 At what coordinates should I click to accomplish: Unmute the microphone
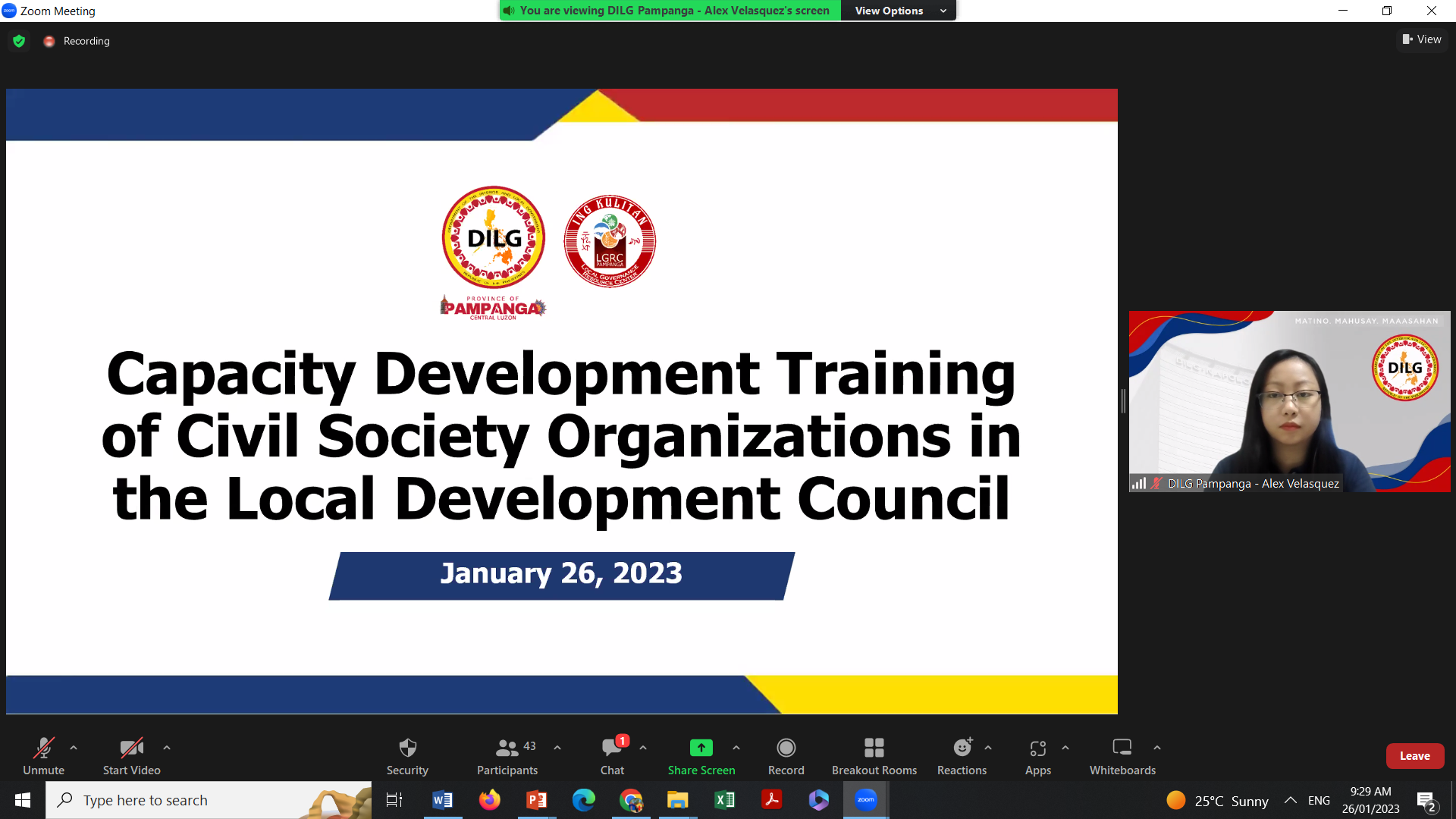coord(43,756)
